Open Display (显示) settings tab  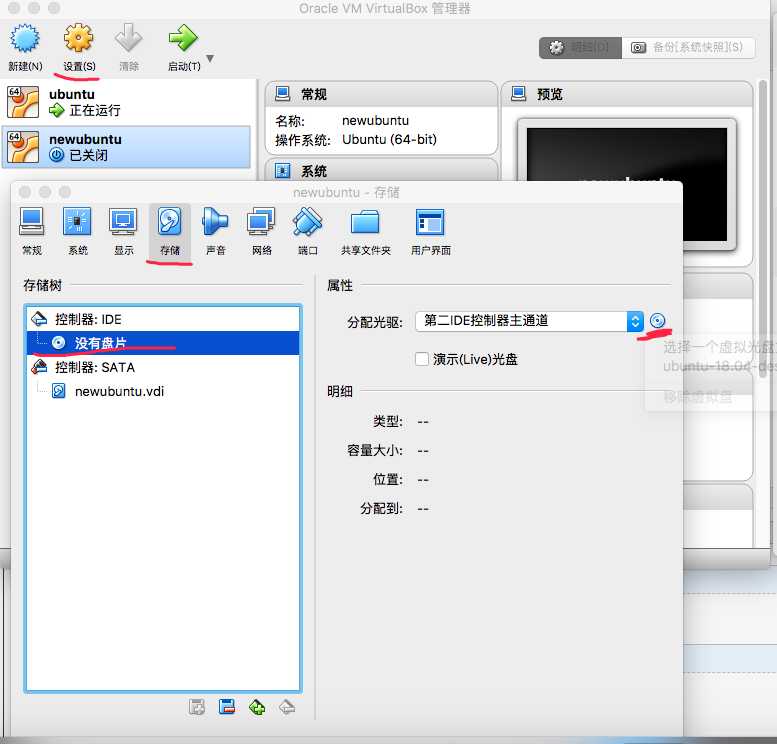[x=123, y=231]
